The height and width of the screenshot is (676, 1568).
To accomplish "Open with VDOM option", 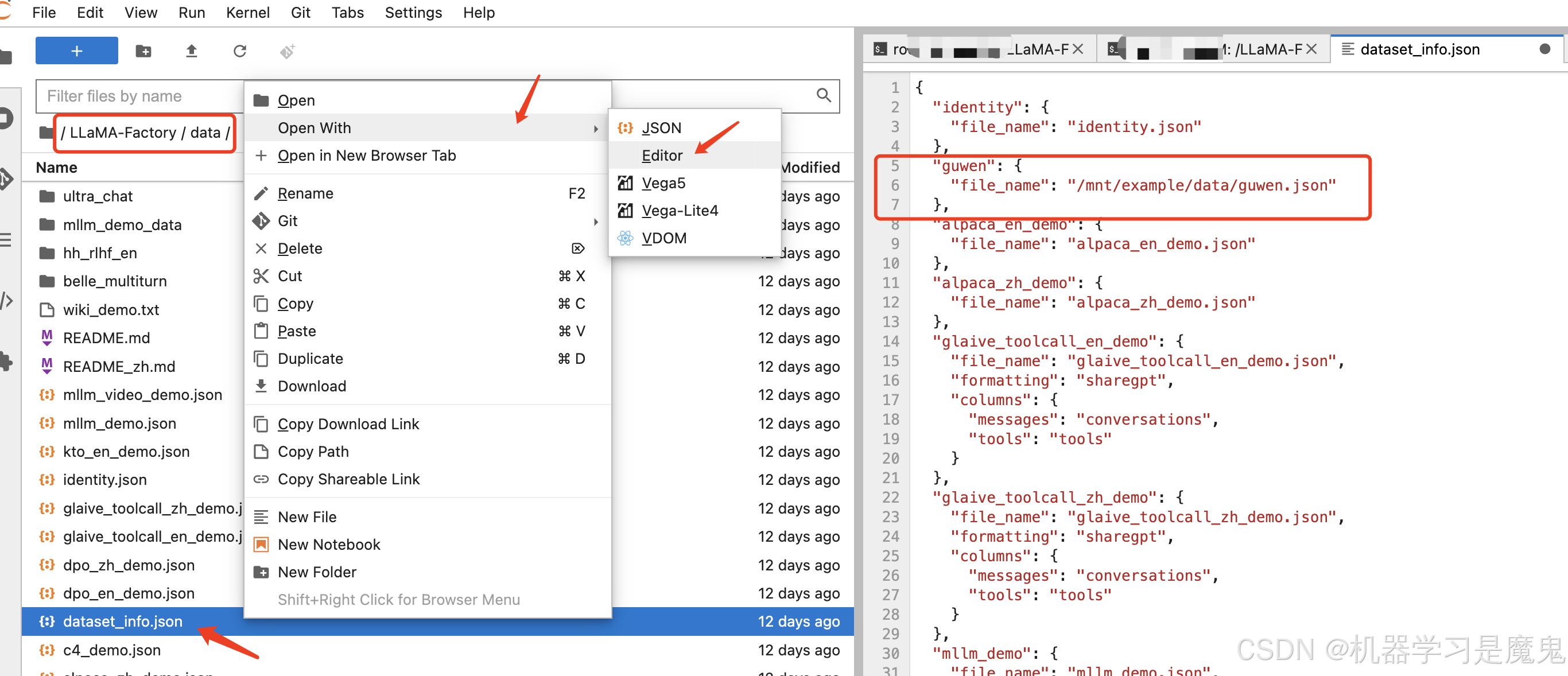I will [x=694, y=239].
